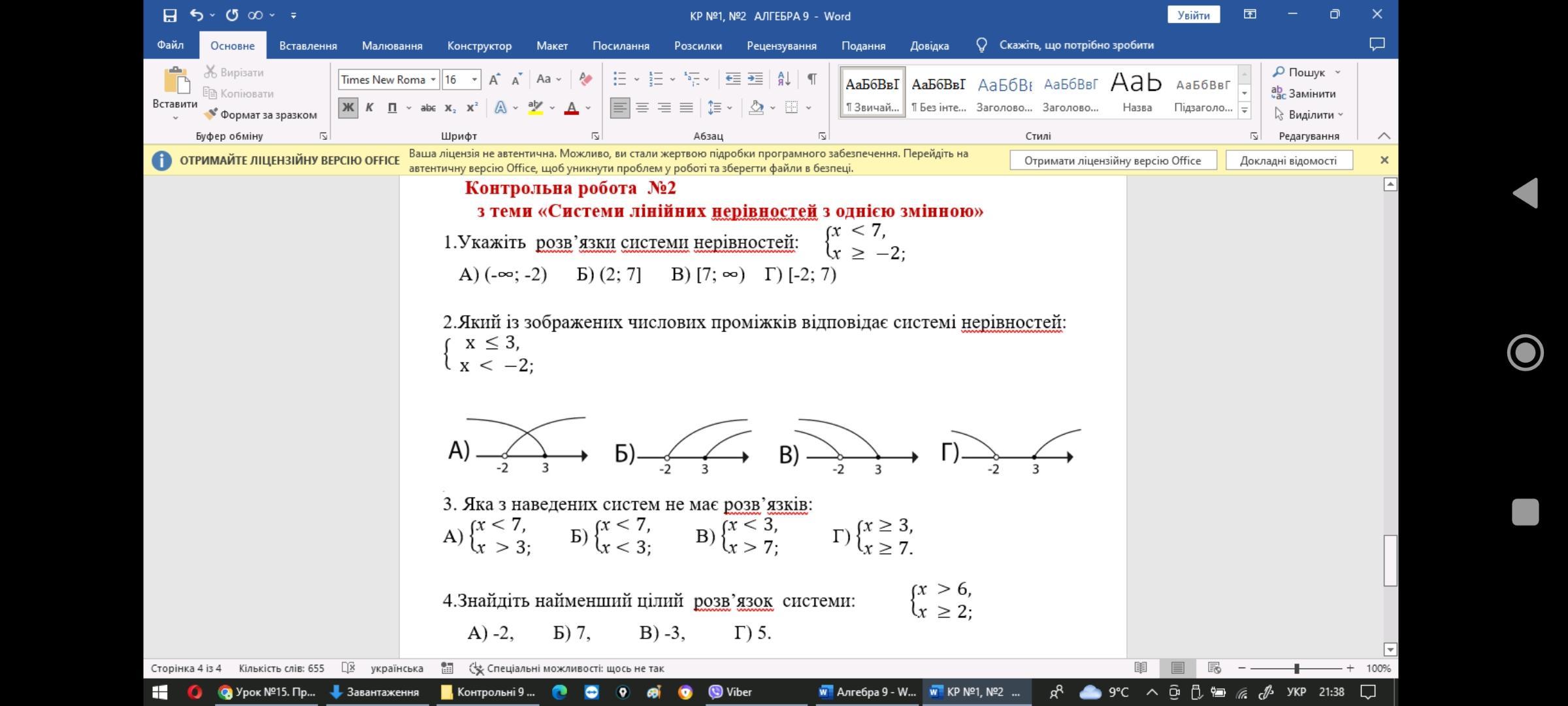Screen dimensions: 1568x706
Task: Click the Sort paragraphs icon
Action: pyautogui.click(x=783, y=79)
